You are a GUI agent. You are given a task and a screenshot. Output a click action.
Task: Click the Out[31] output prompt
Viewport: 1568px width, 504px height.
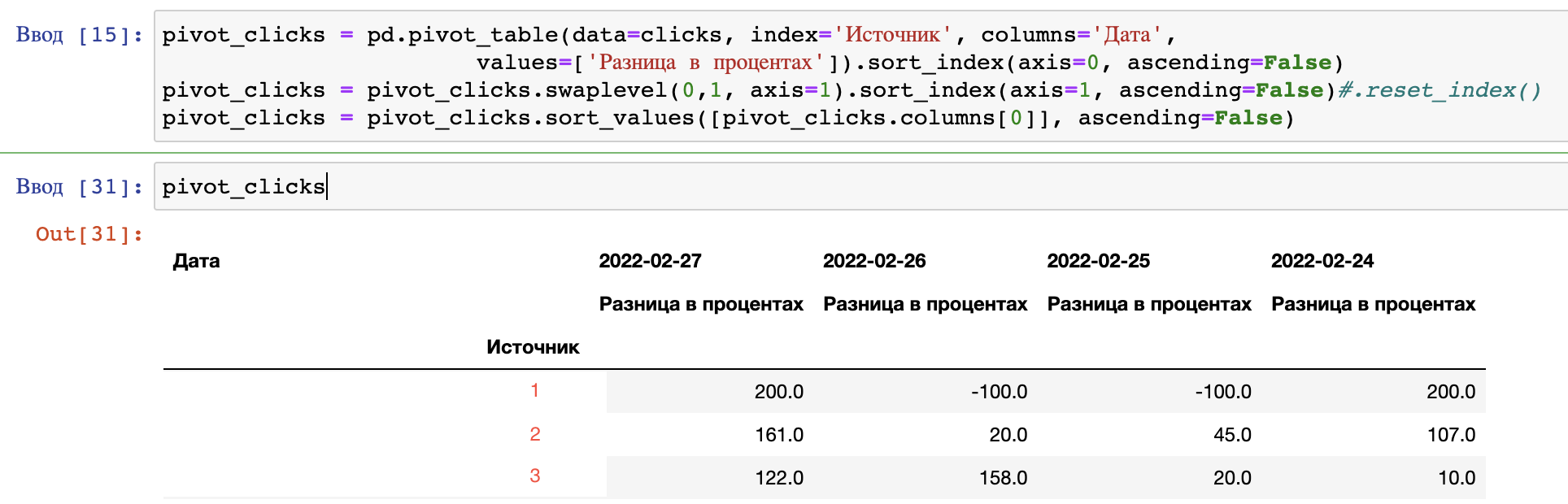click(89, 234)
